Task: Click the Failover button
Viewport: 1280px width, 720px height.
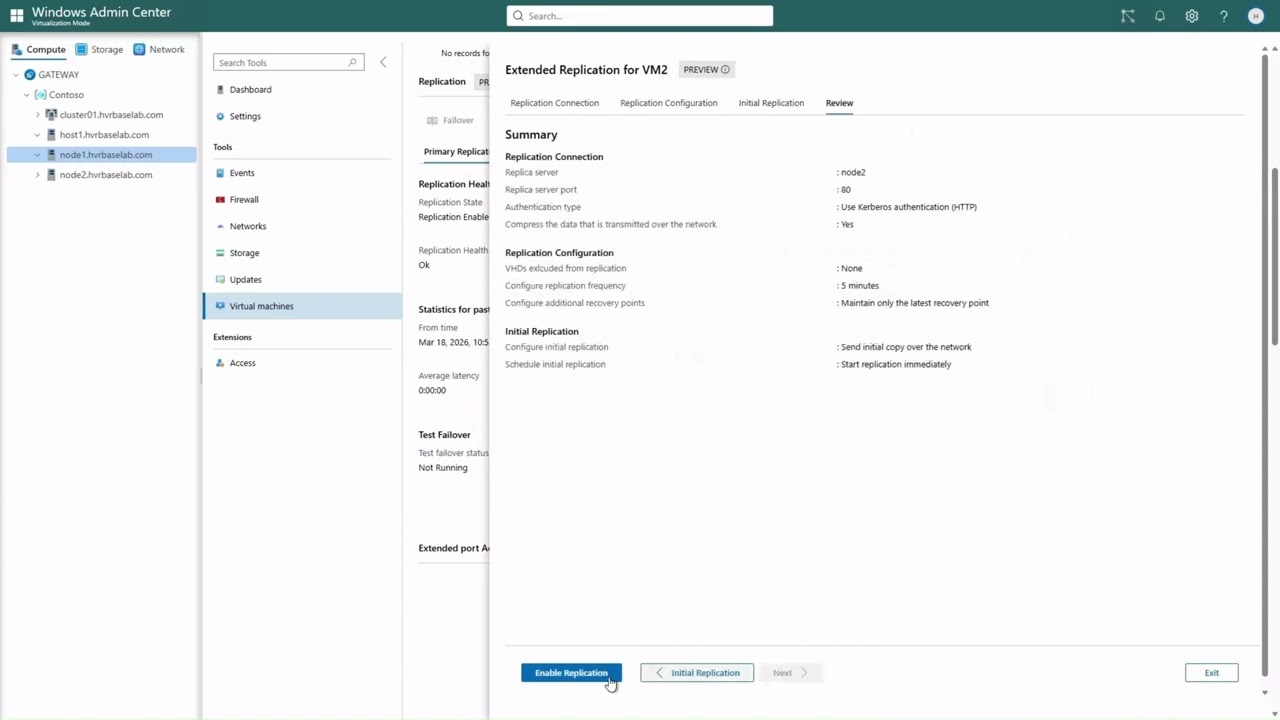Action: point(450,121)
